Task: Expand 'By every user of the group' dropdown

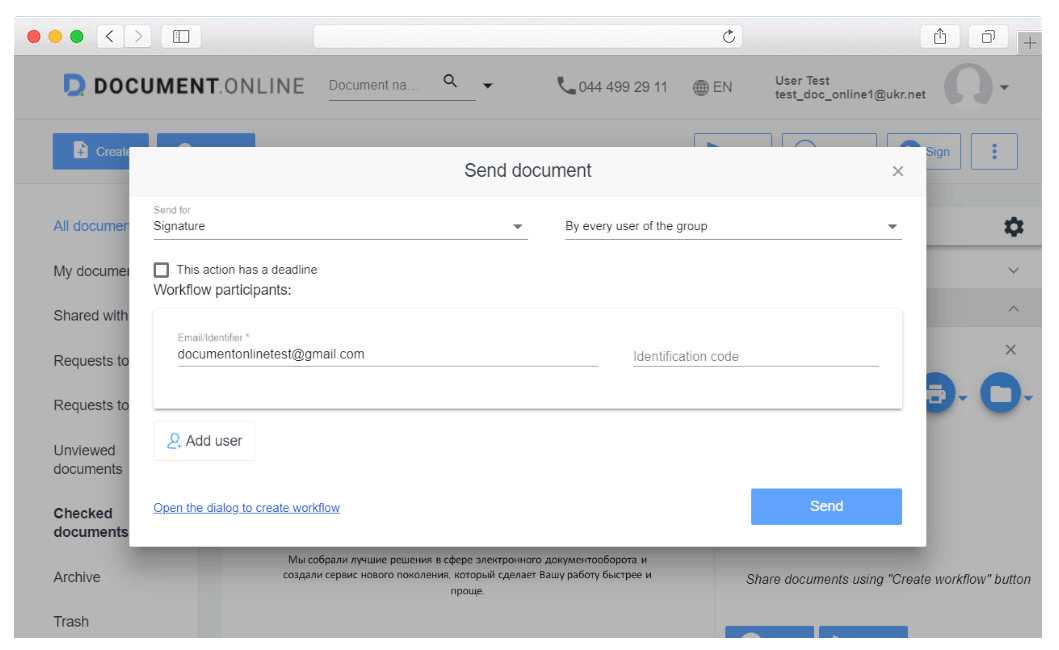Action: [x=732, y=227]
